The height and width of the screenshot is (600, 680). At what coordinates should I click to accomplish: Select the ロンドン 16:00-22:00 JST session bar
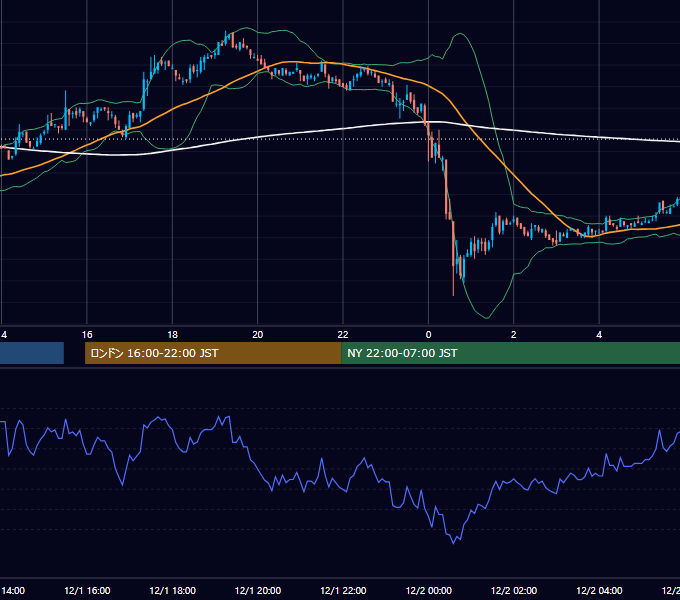213,353
